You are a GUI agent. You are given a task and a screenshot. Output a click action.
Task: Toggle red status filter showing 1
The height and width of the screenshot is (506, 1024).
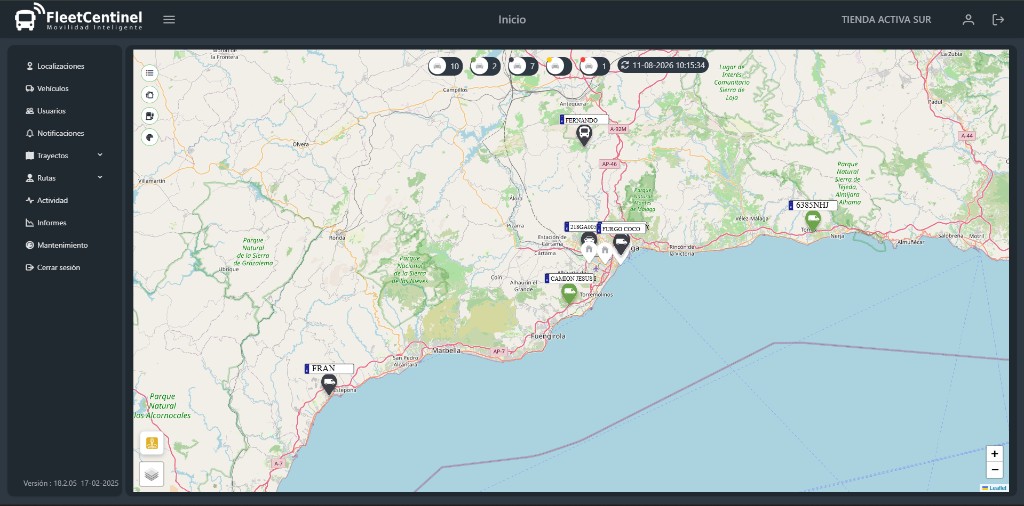pyautogui.click(x=595, y=66)
